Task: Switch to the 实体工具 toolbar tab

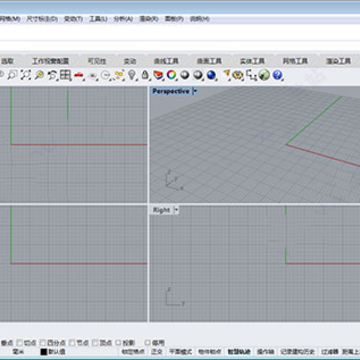Action: 252,61
